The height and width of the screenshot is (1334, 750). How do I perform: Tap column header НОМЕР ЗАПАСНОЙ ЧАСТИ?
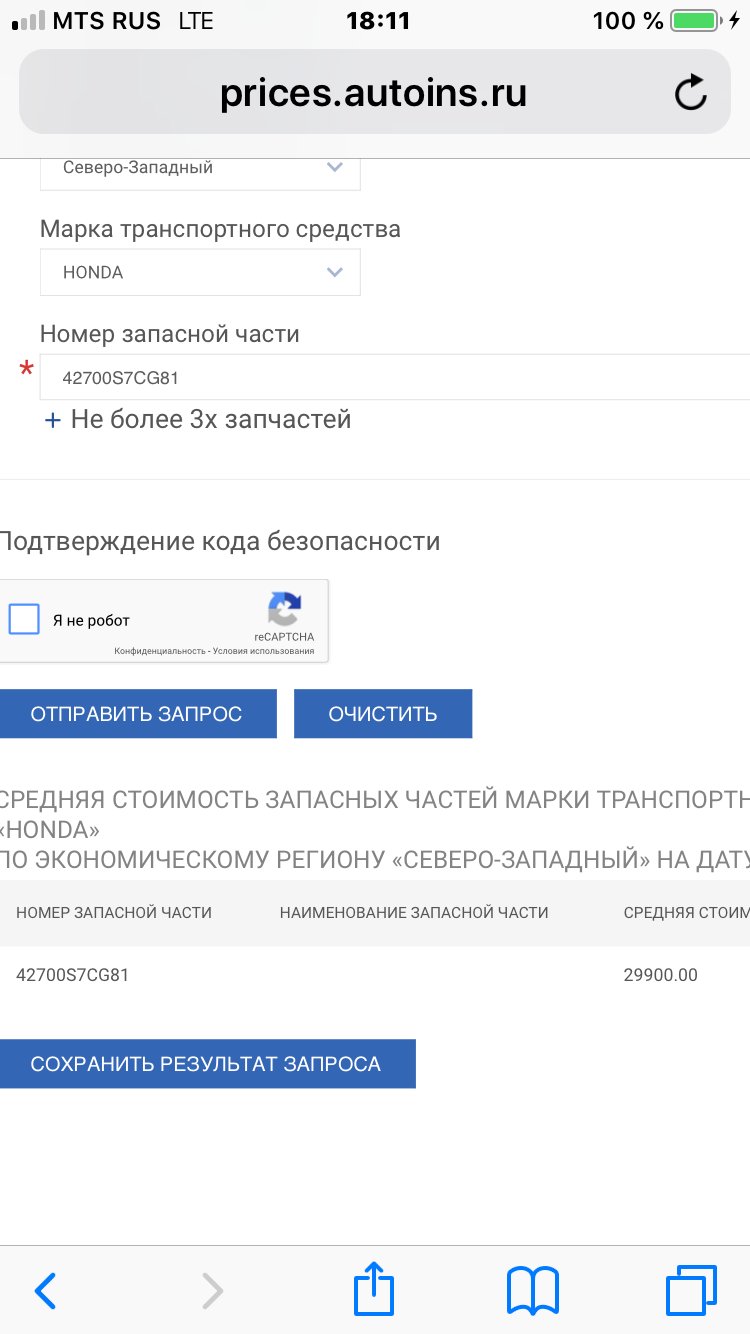coord(114,912)
